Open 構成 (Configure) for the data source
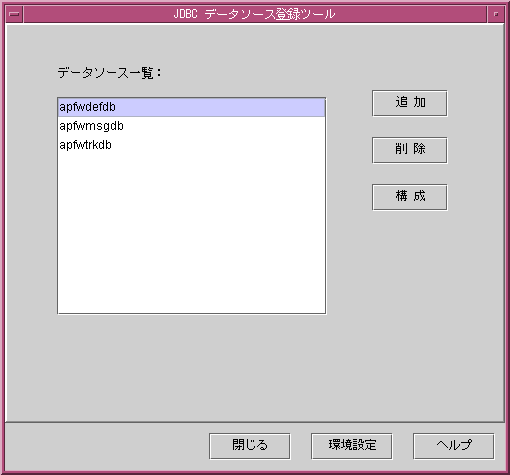510x475 pixels. (410, 197)
